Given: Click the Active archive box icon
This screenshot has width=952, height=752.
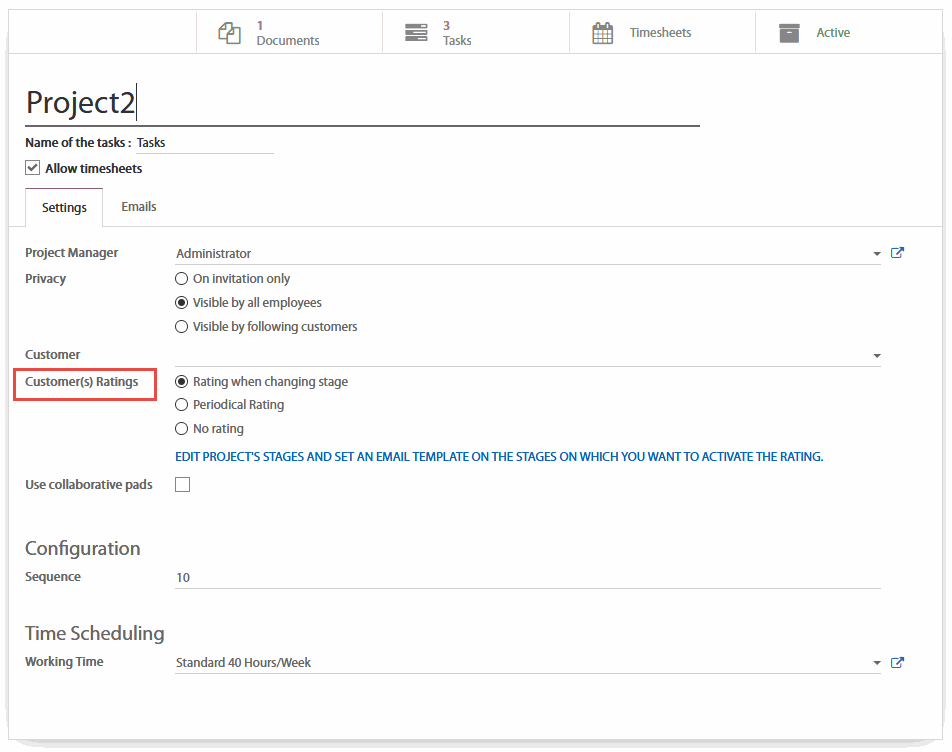Looking at the screenshot, I should pyautogui.click(x=789, y=33).
